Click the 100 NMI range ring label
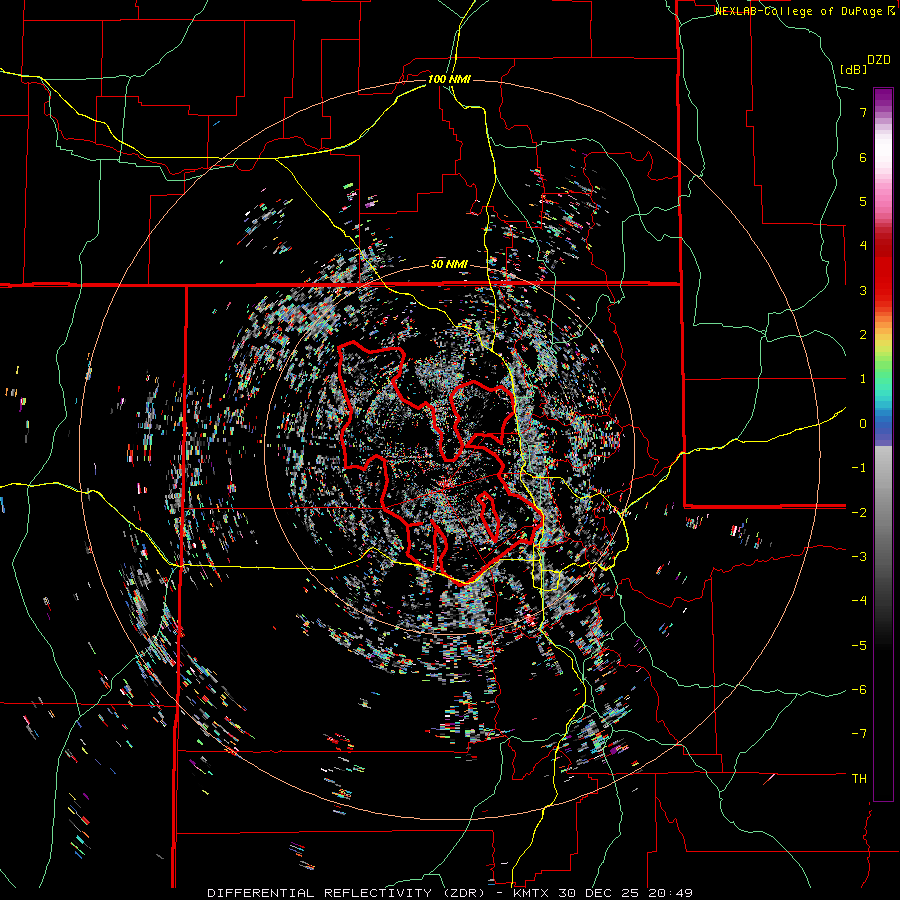The image size is (900, 900). coord(449,79)
